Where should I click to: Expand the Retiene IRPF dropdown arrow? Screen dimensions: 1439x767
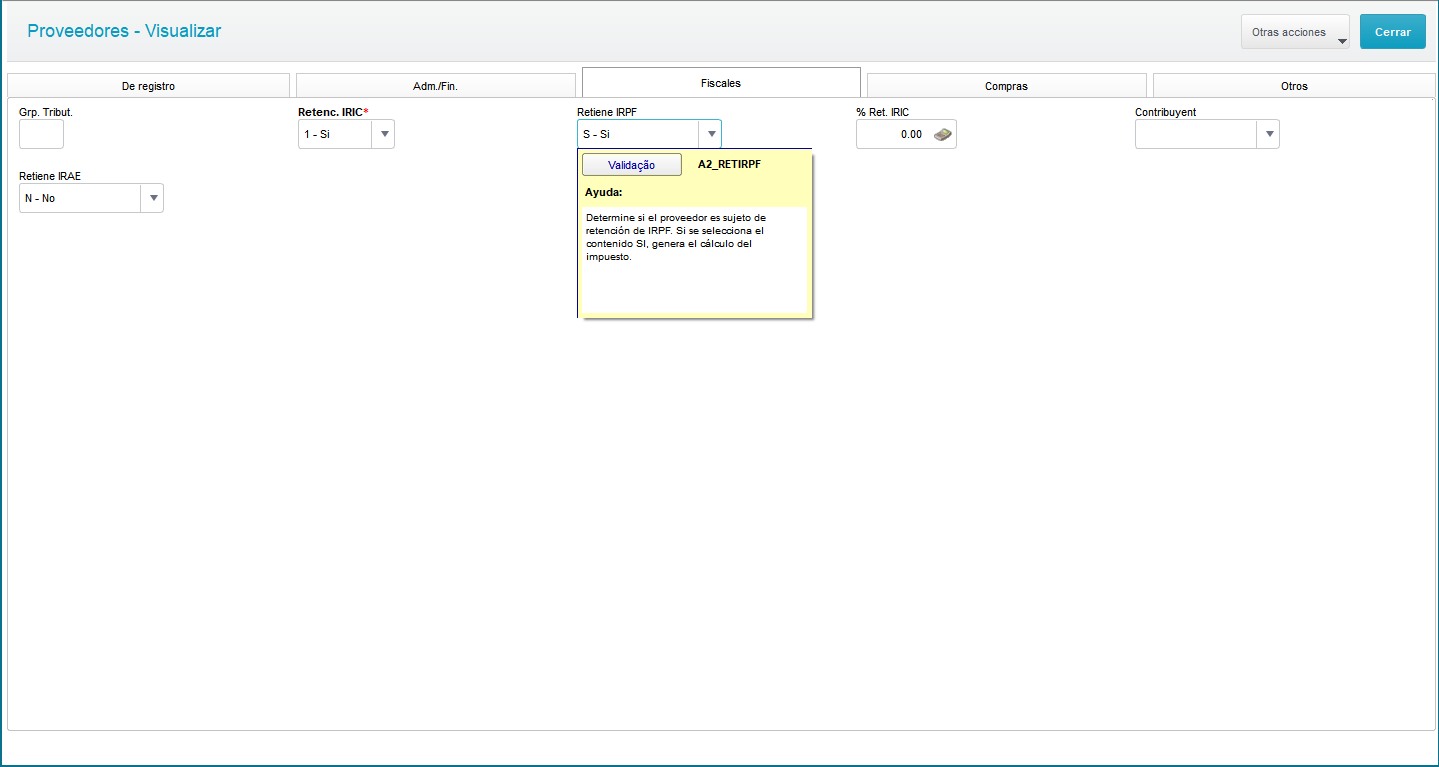[x=710, y=134]
